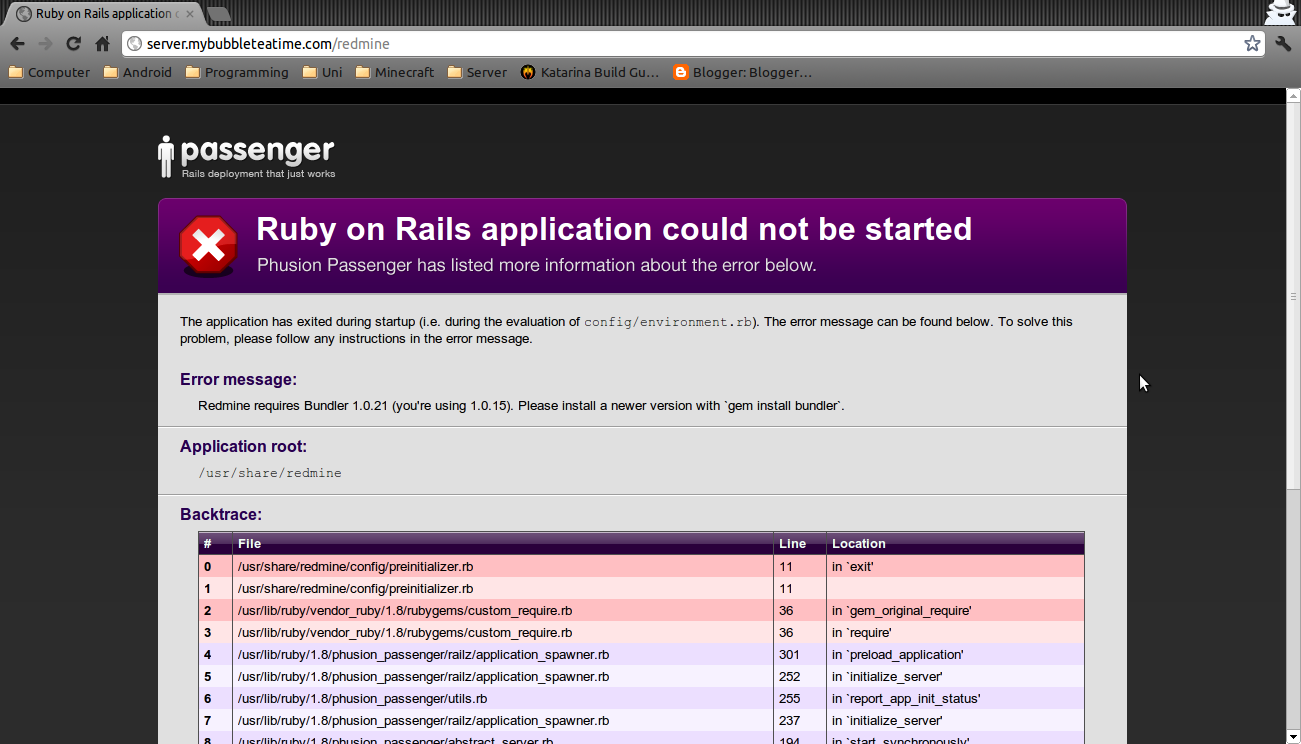
Task: Click the browser forward arrow
Action: coord(45,44)
